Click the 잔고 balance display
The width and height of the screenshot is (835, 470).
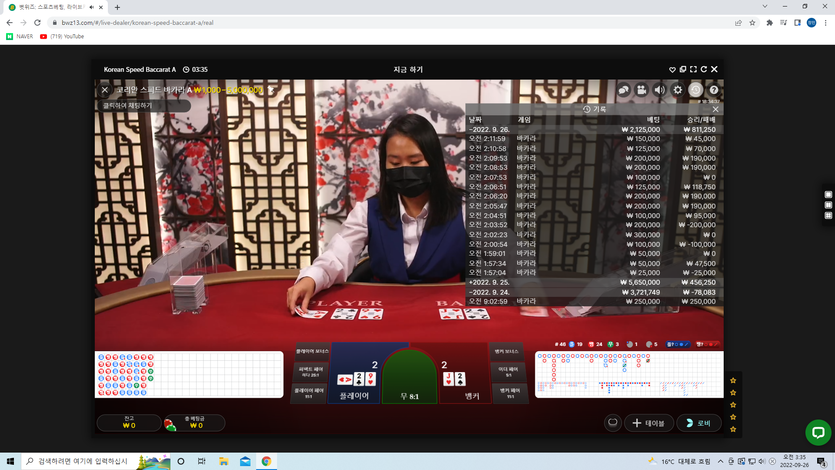(x=129, y=423)
